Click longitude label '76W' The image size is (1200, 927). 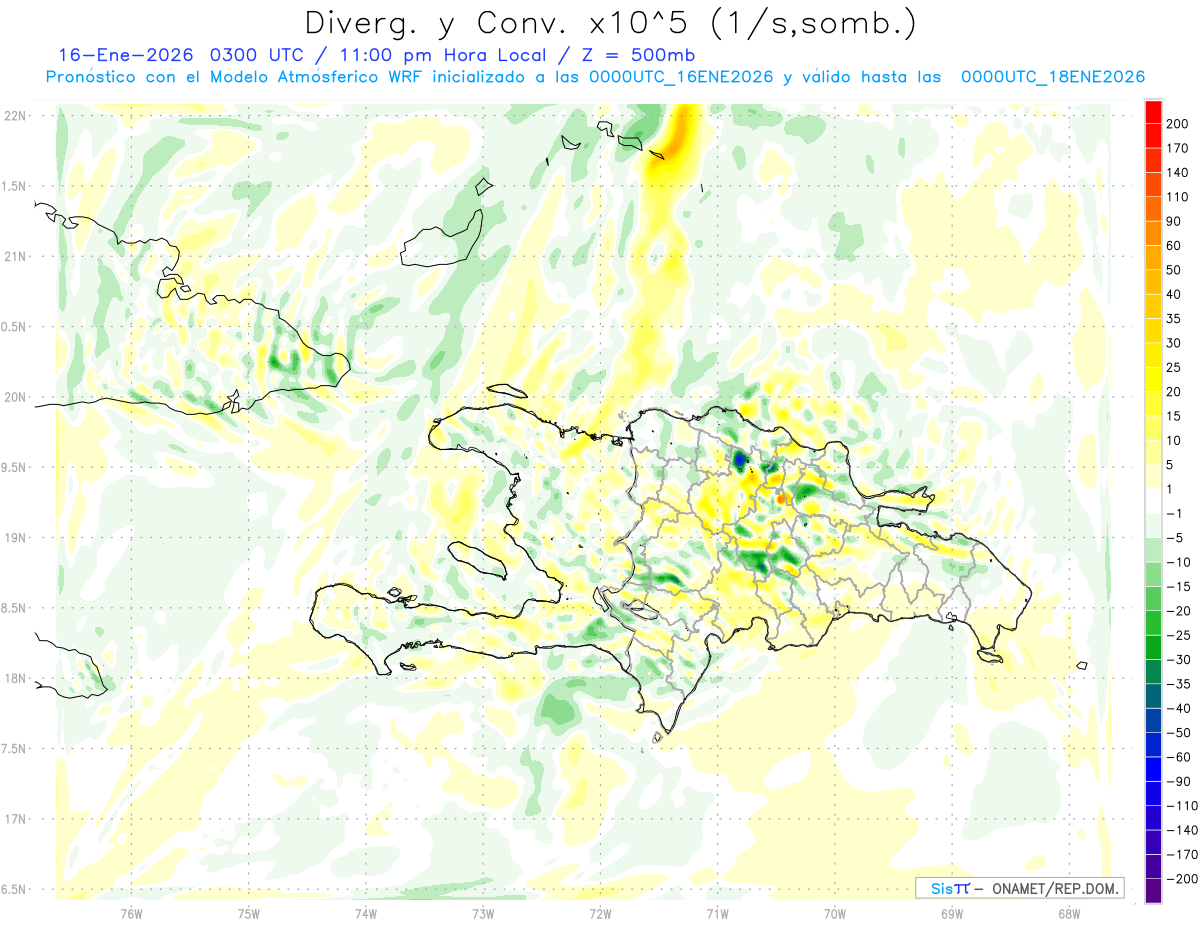(131, 914)
